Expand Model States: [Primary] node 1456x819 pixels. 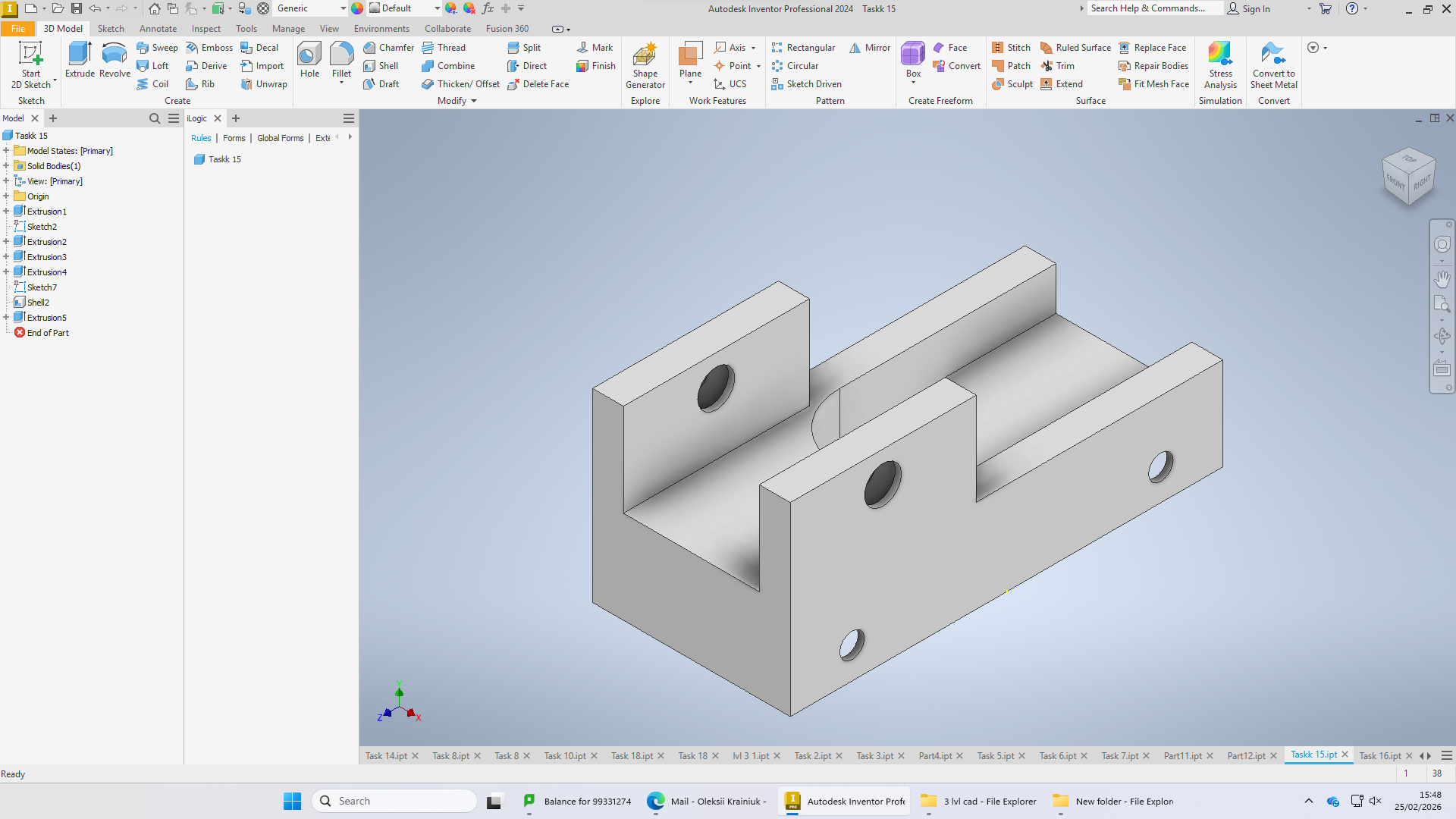pos(6,151)
